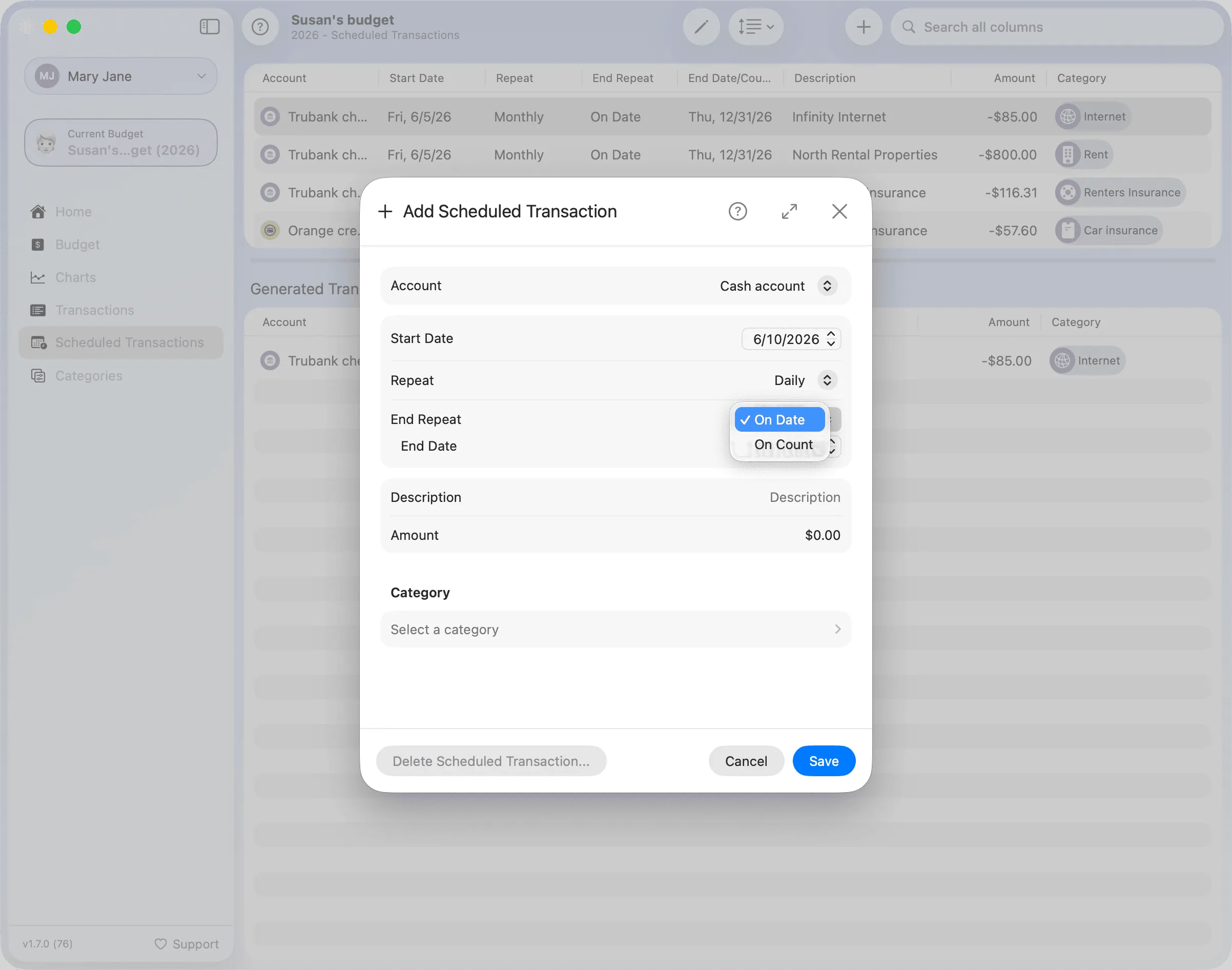Click the Charts graph icon
Viewport: 1232px width, 970px height.
pyautogui.click(x=38, y=277)
